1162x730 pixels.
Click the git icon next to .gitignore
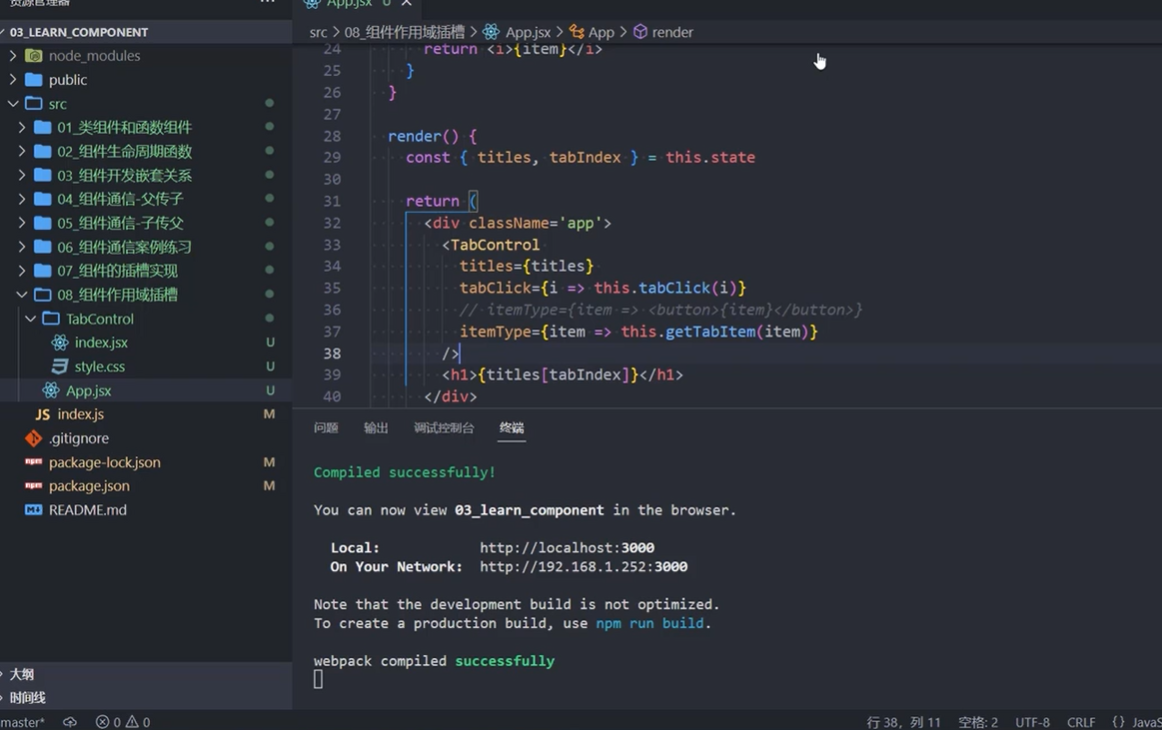coord(34,438)
